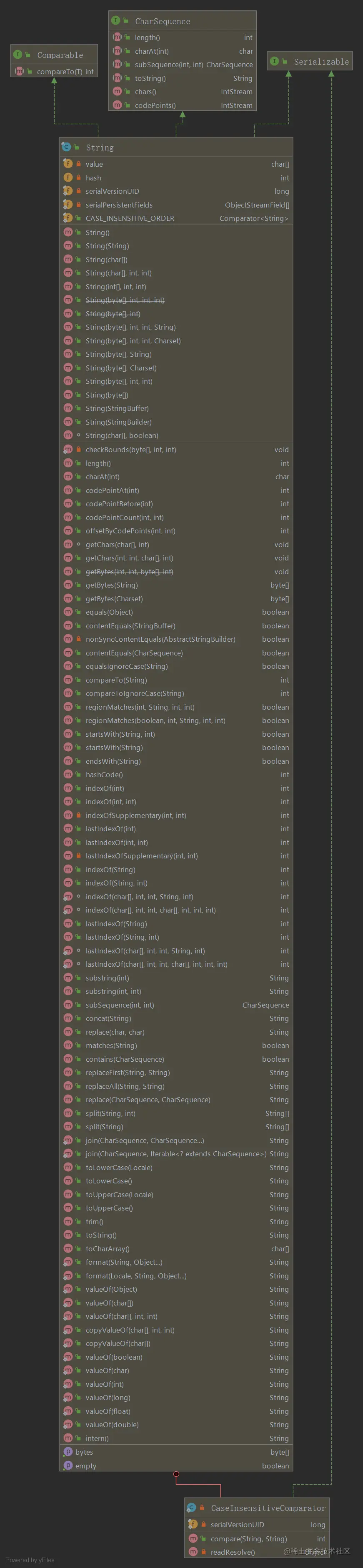Select the getBytes(Charset) method row
This screenshot has width=363, height=1568.
coord(176,598)
